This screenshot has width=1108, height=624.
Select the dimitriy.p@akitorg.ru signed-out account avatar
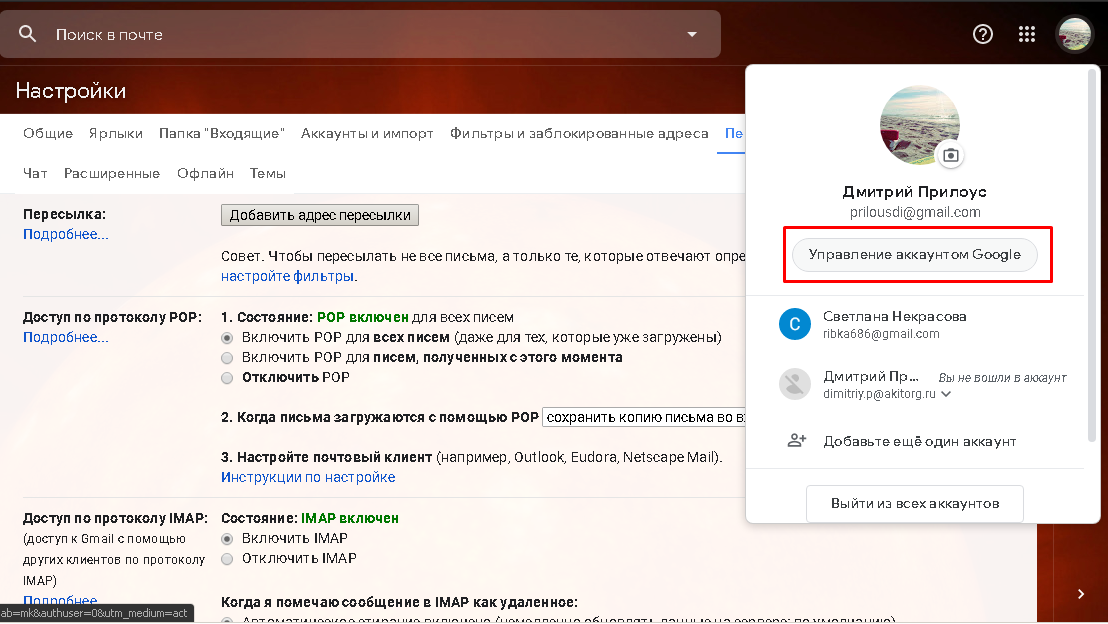click(x=794, y=384)
